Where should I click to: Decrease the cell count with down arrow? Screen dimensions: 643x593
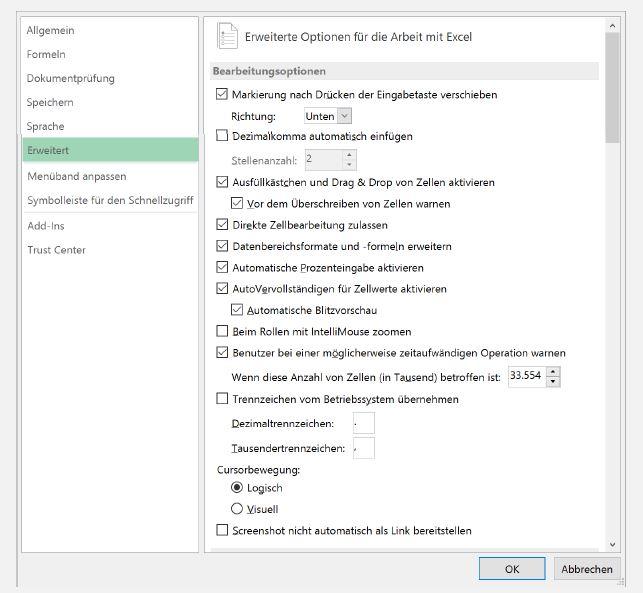tap(553, 381)
